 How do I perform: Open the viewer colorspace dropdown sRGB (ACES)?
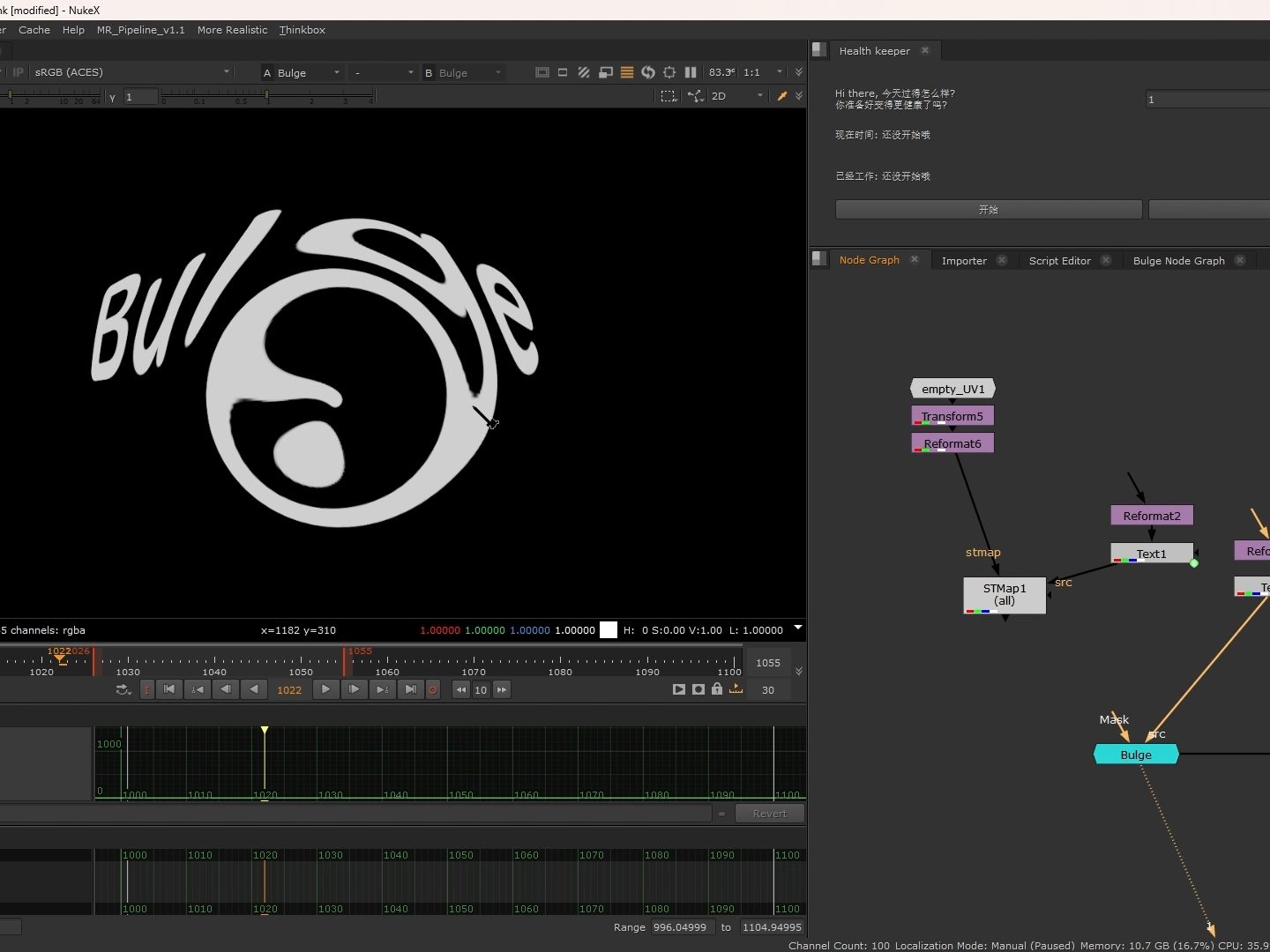tap(132, 72)
